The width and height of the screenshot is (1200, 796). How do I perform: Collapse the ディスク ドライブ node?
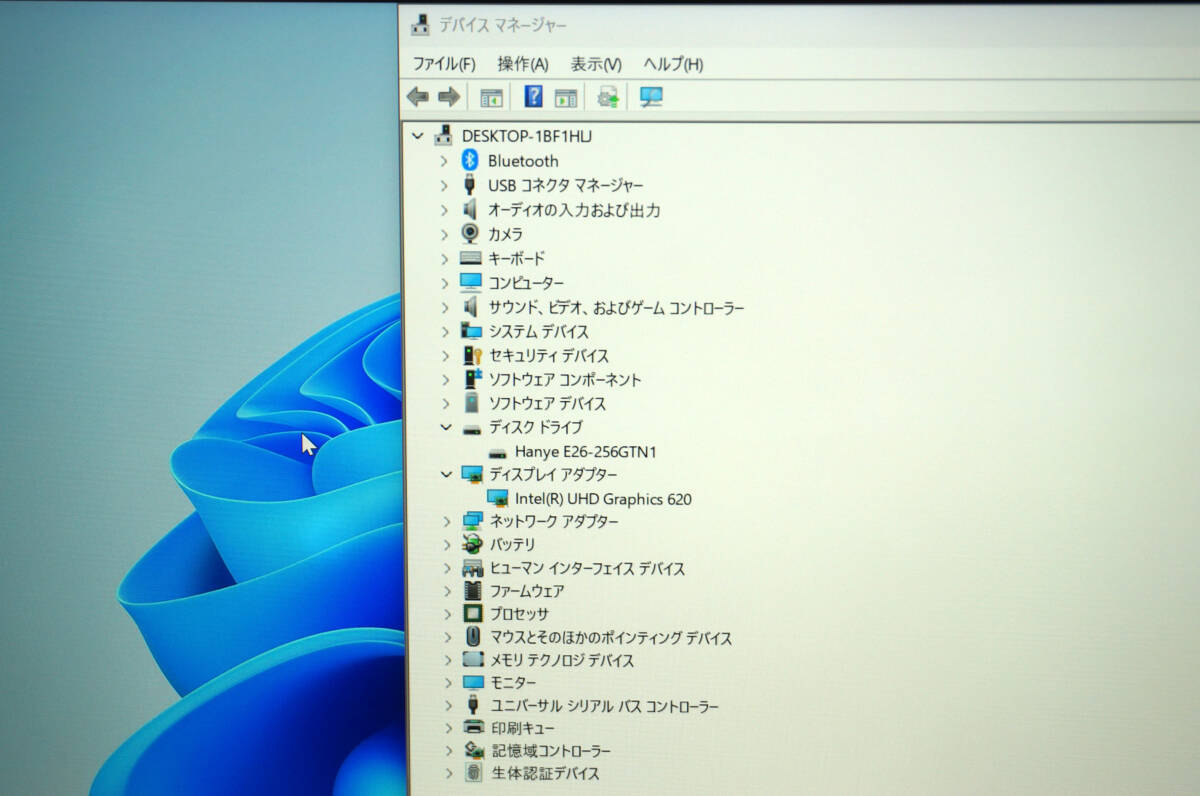445,427
